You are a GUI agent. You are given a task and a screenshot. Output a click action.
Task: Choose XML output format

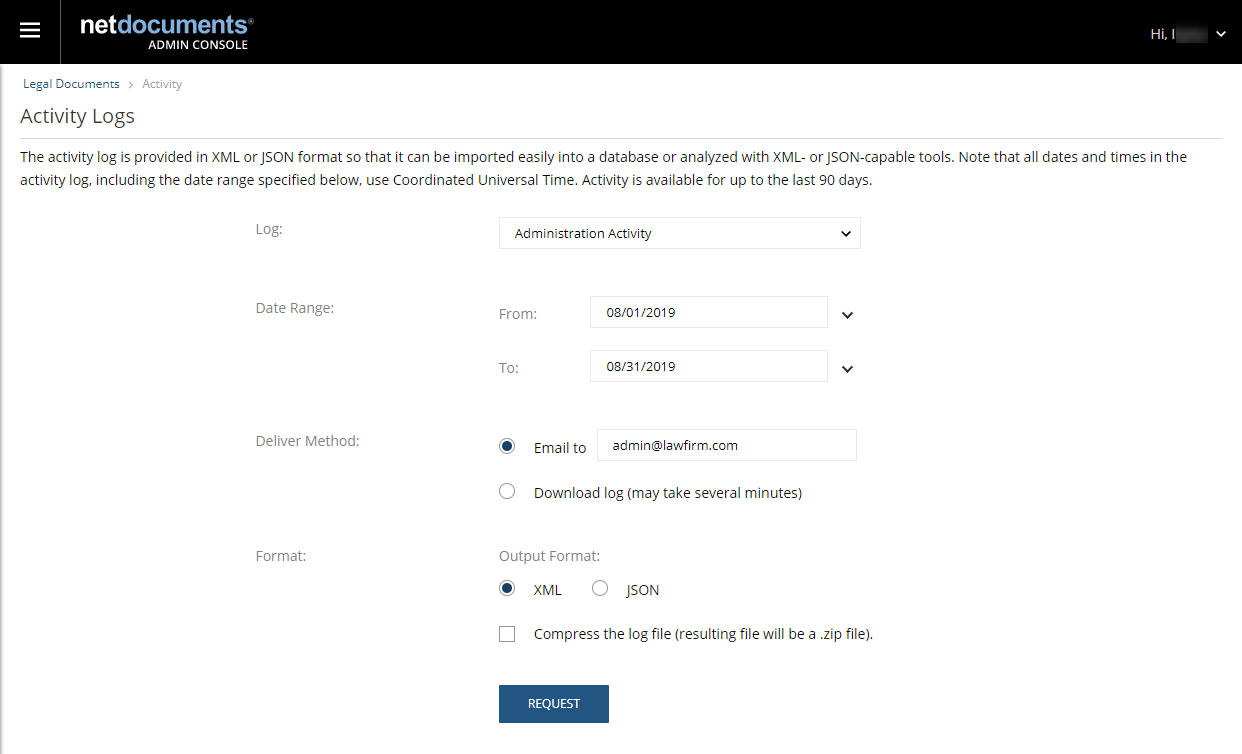[x=507, y=588]
